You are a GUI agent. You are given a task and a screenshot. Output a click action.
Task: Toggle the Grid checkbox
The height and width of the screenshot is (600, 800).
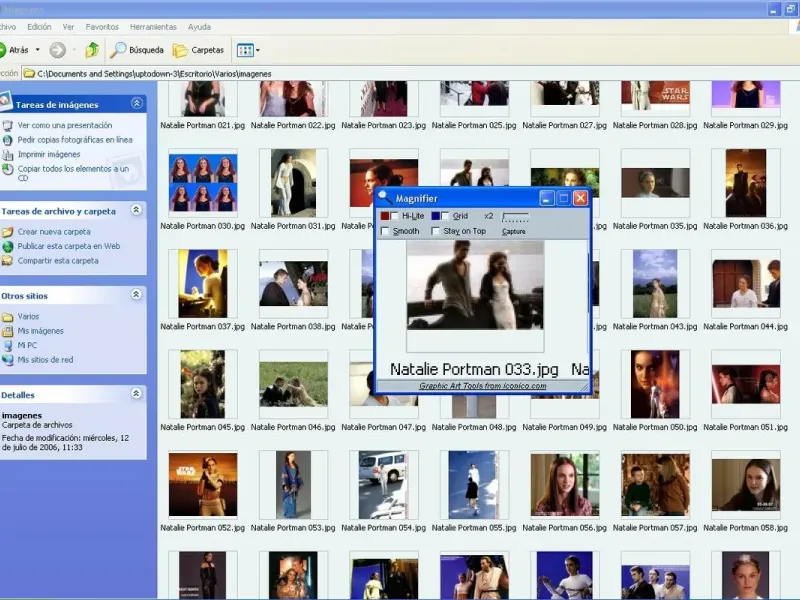tap(446, 216)
